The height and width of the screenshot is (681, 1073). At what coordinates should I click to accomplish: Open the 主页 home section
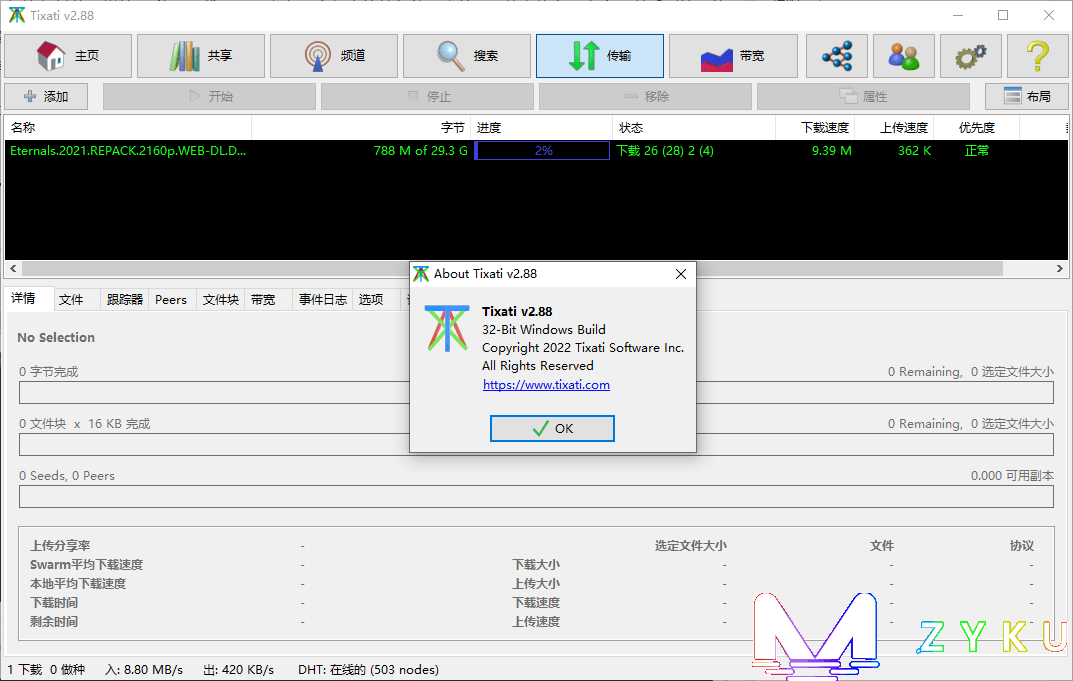click(x=68, y=55)
